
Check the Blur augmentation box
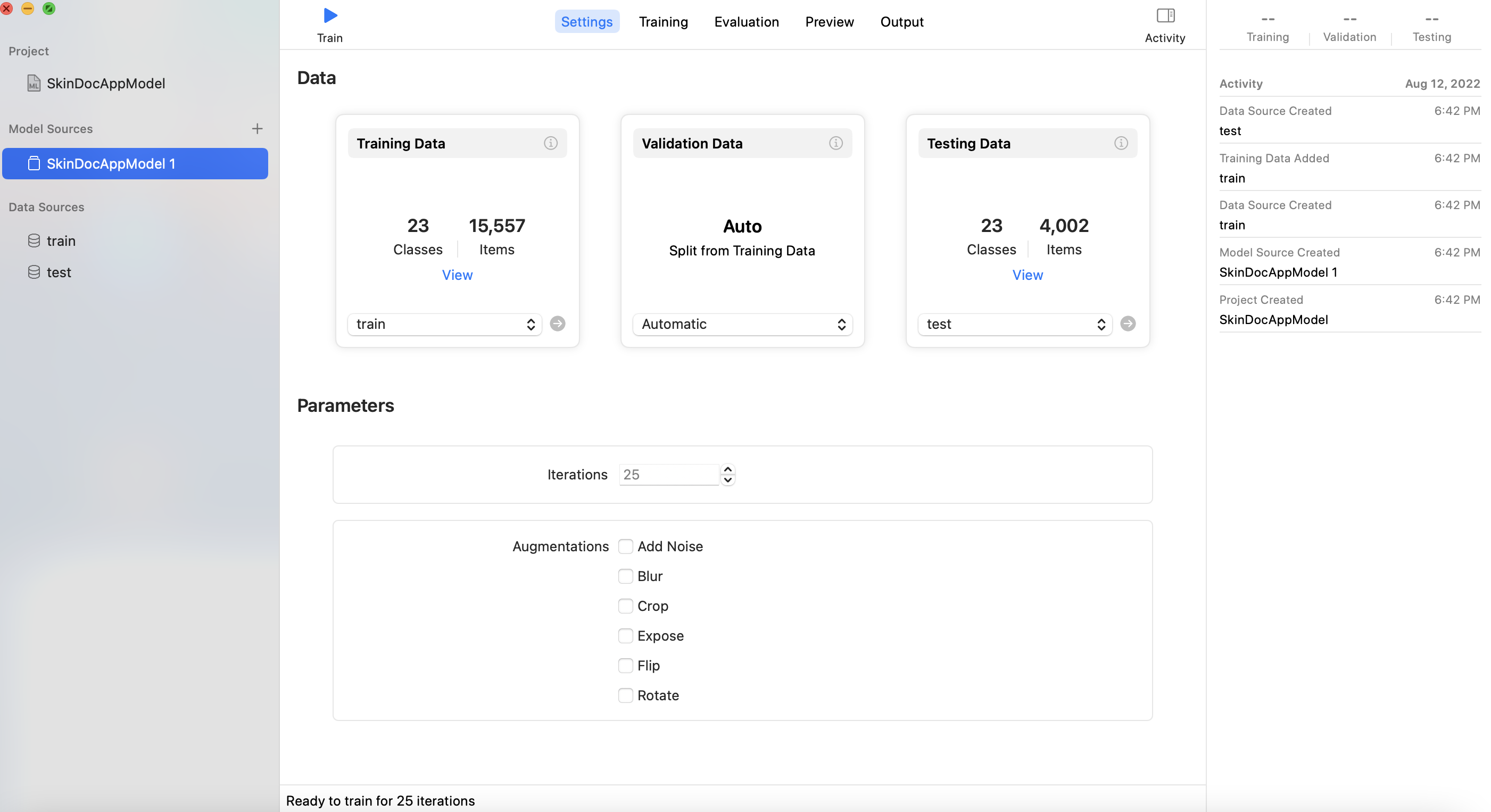click(625, 576)
